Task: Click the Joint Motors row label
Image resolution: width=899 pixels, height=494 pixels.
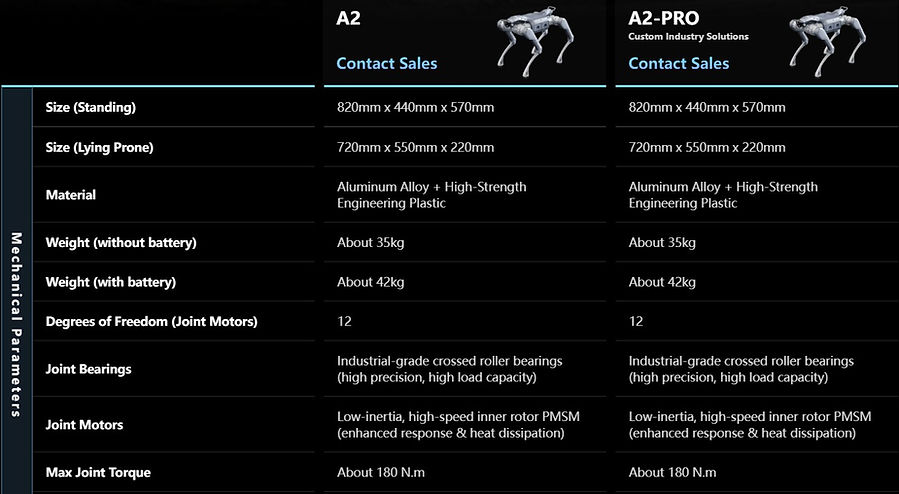Action: click(84, 425)
